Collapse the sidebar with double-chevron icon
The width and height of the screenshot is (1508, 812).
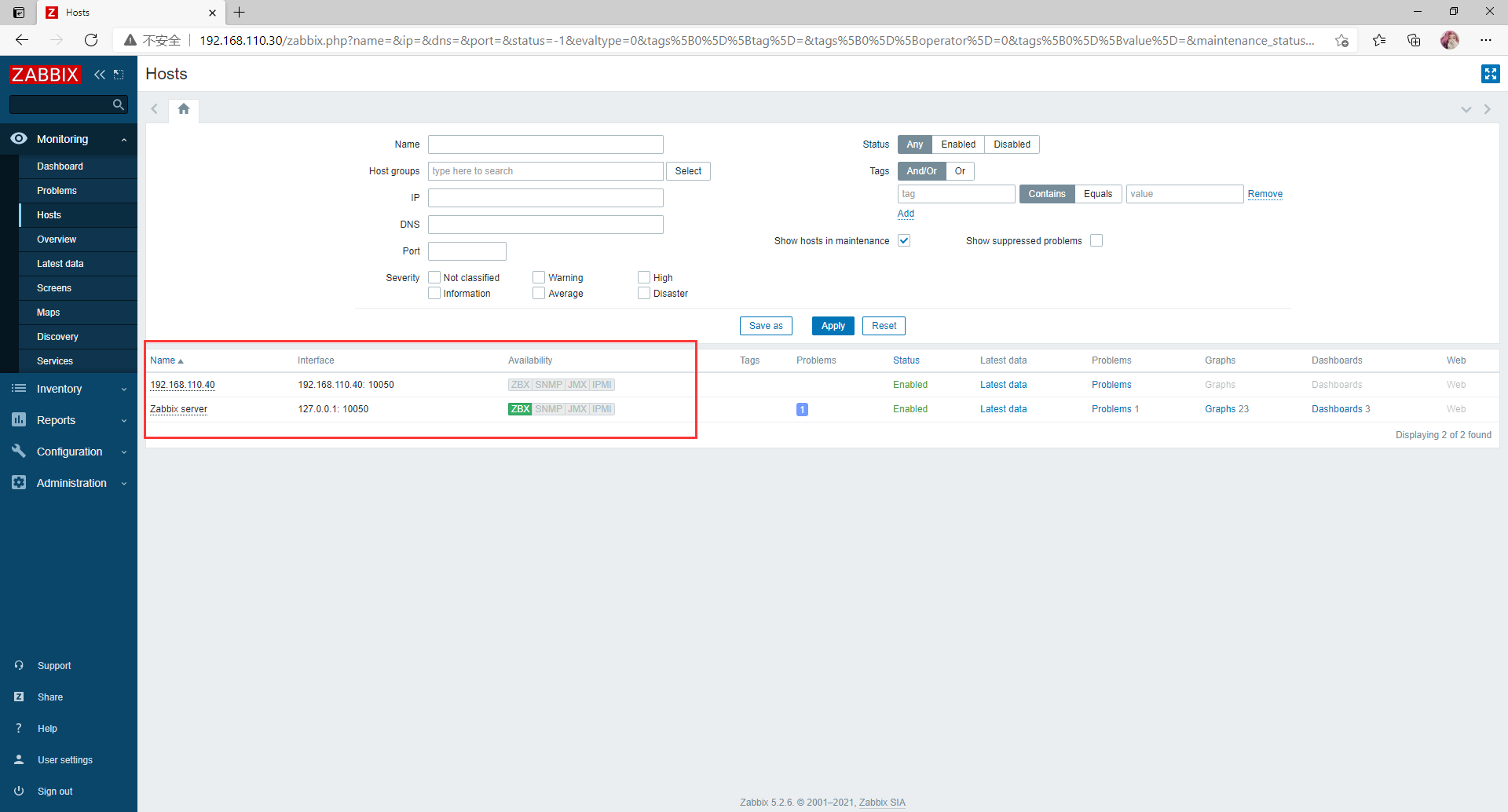[100, 75]
